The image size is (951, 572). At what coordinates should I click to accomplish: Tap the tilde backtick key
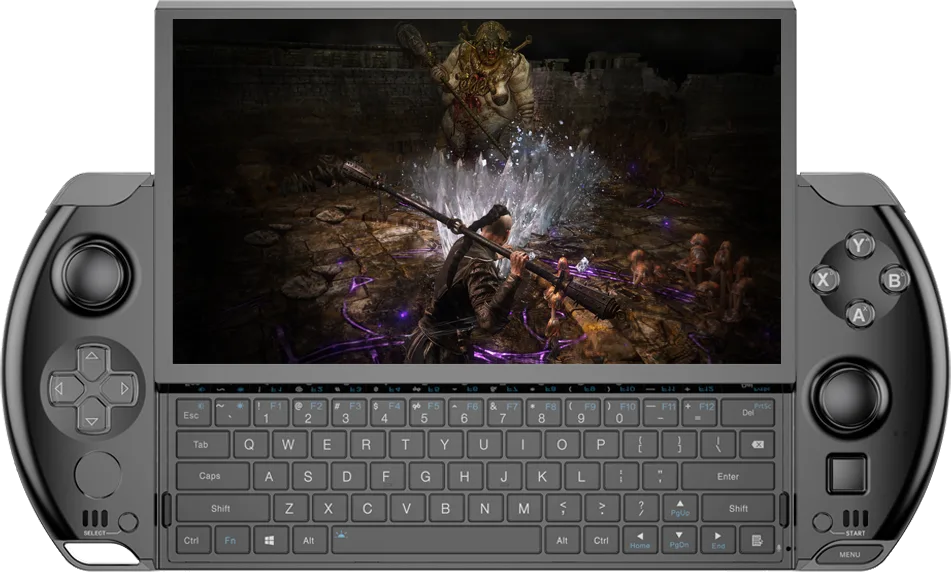232,413
